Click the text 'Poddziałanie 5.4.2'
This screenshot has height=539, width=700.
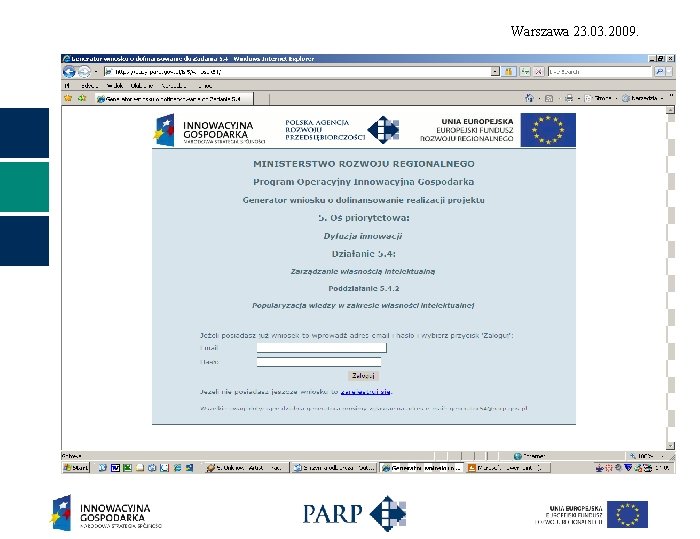[x=364, y=288]
